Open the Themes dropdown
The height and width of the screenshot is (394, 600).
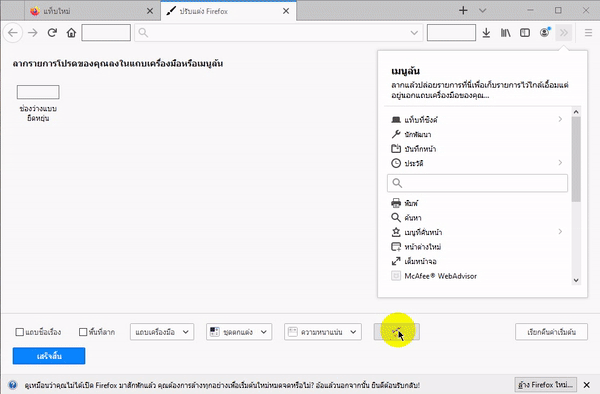pyautogui.click(x=239, y=332)
